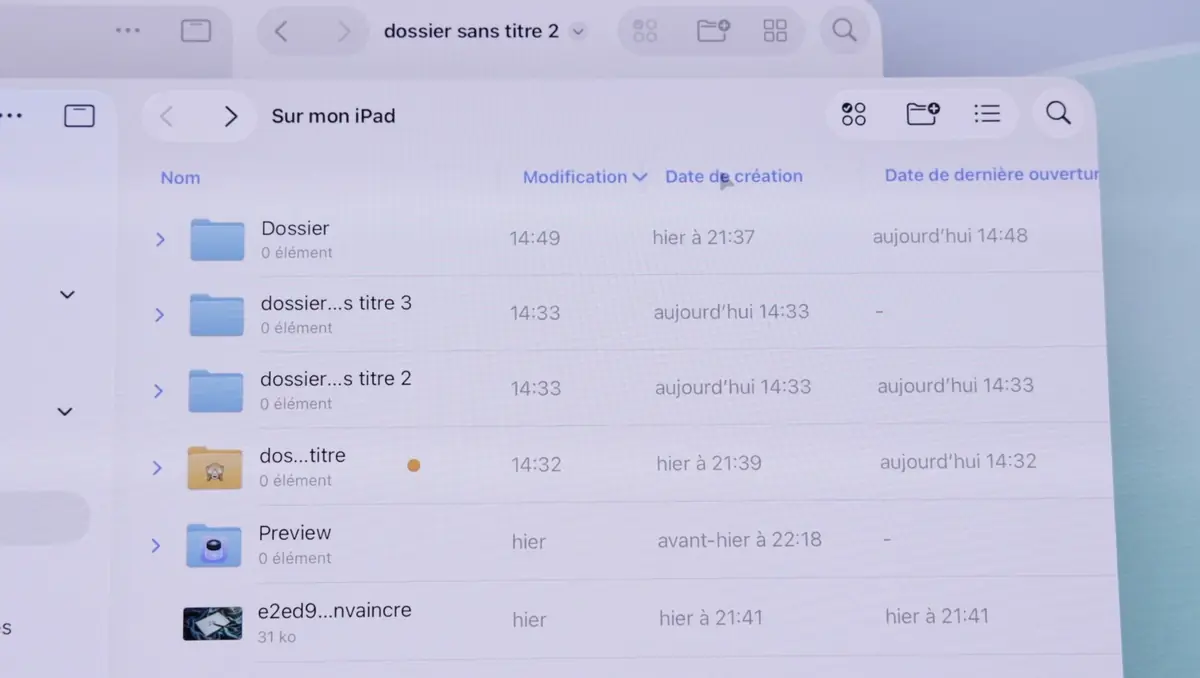Create a new folder with the toolbar icon

922,113
